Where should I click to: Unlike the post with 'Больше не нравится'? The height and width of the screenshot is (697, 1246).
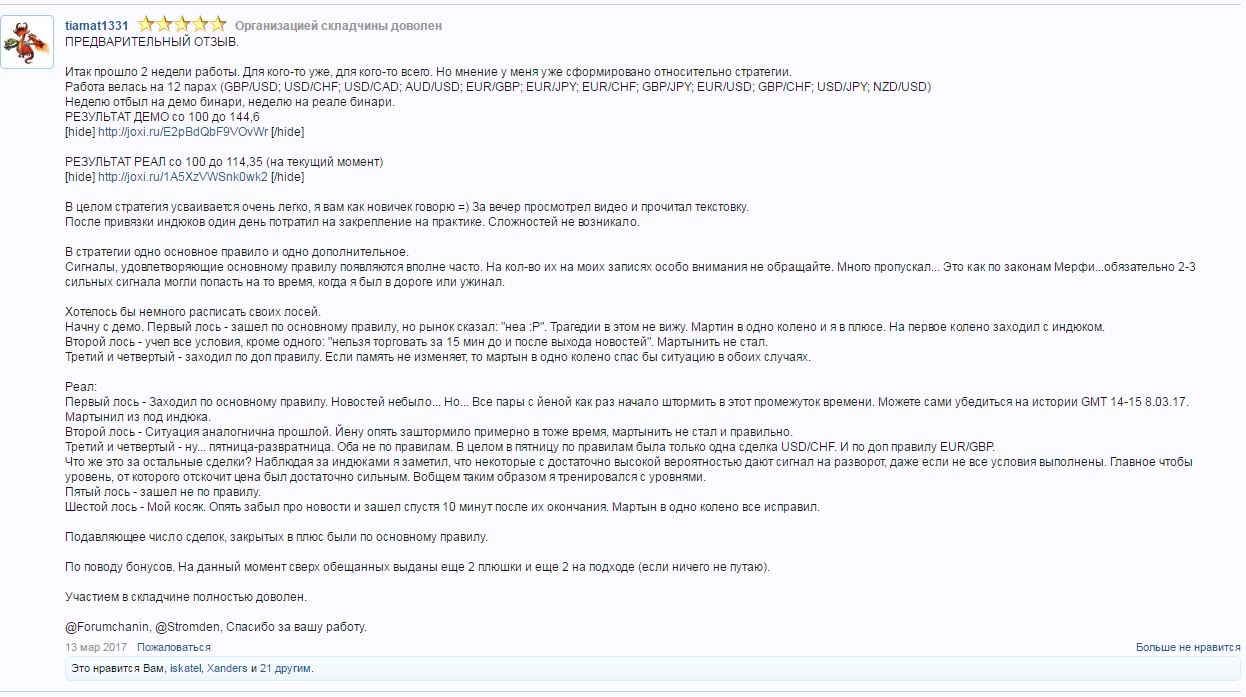1188,647
